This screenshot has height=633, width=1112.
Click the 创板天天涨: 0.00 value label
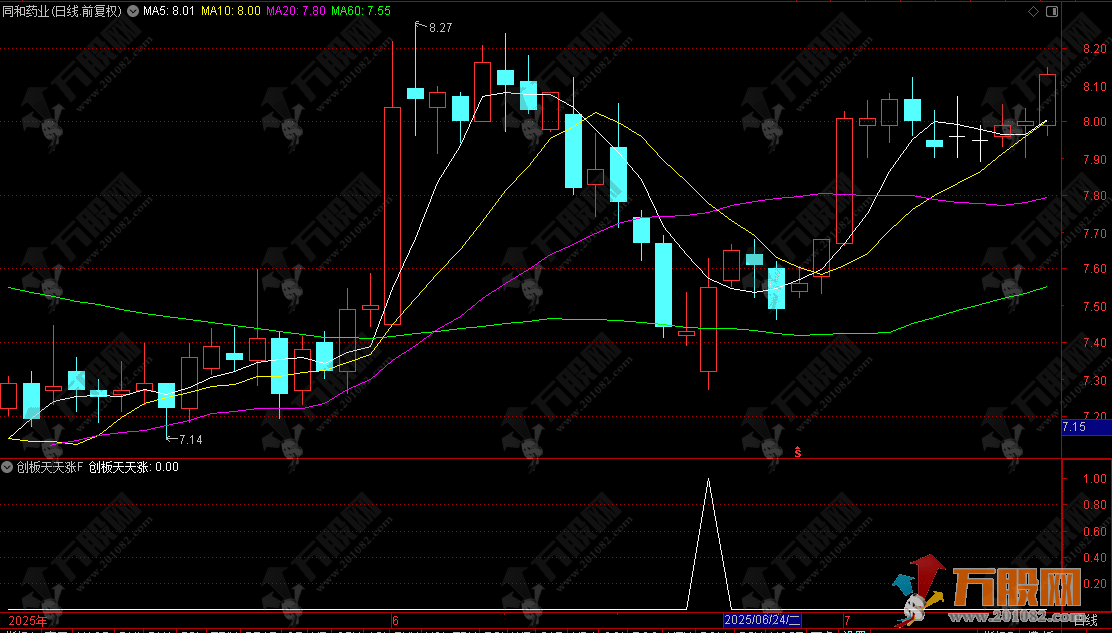tap(133, 467)
